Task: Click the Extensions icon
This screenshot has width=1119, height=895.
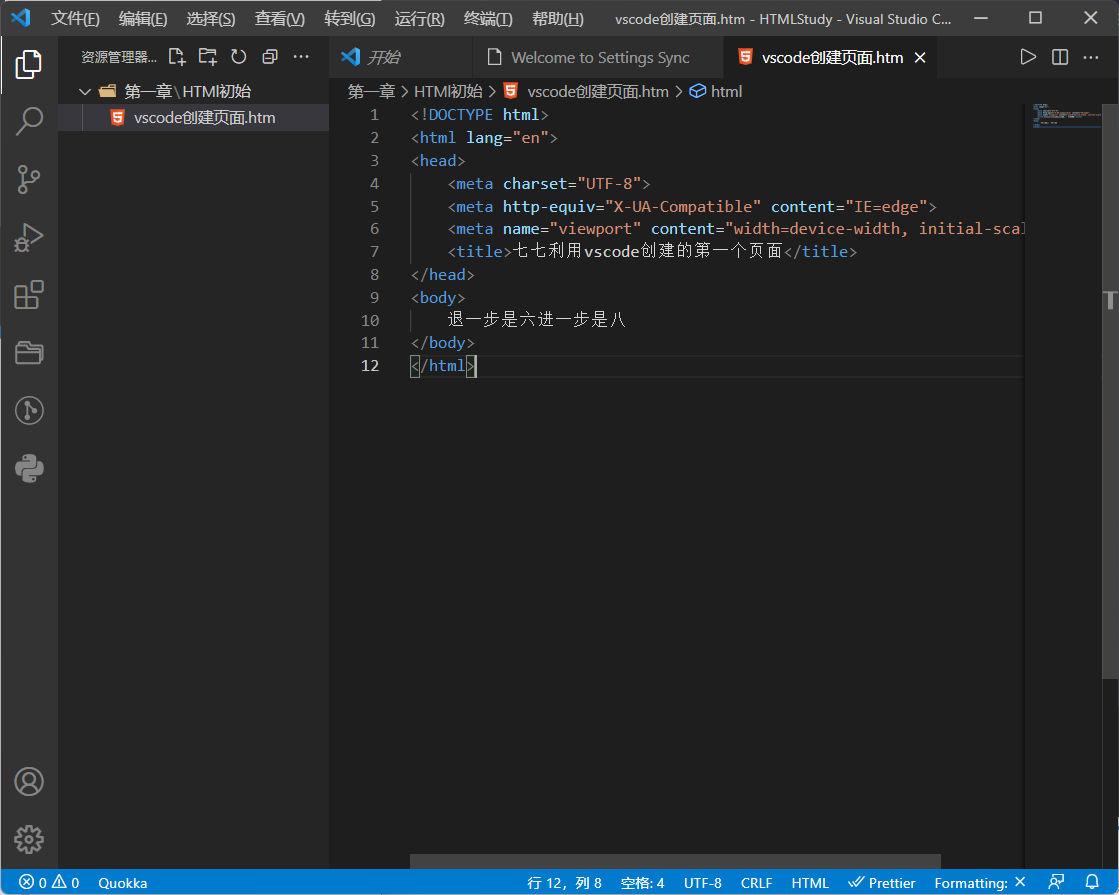Action: pos(29,295)
